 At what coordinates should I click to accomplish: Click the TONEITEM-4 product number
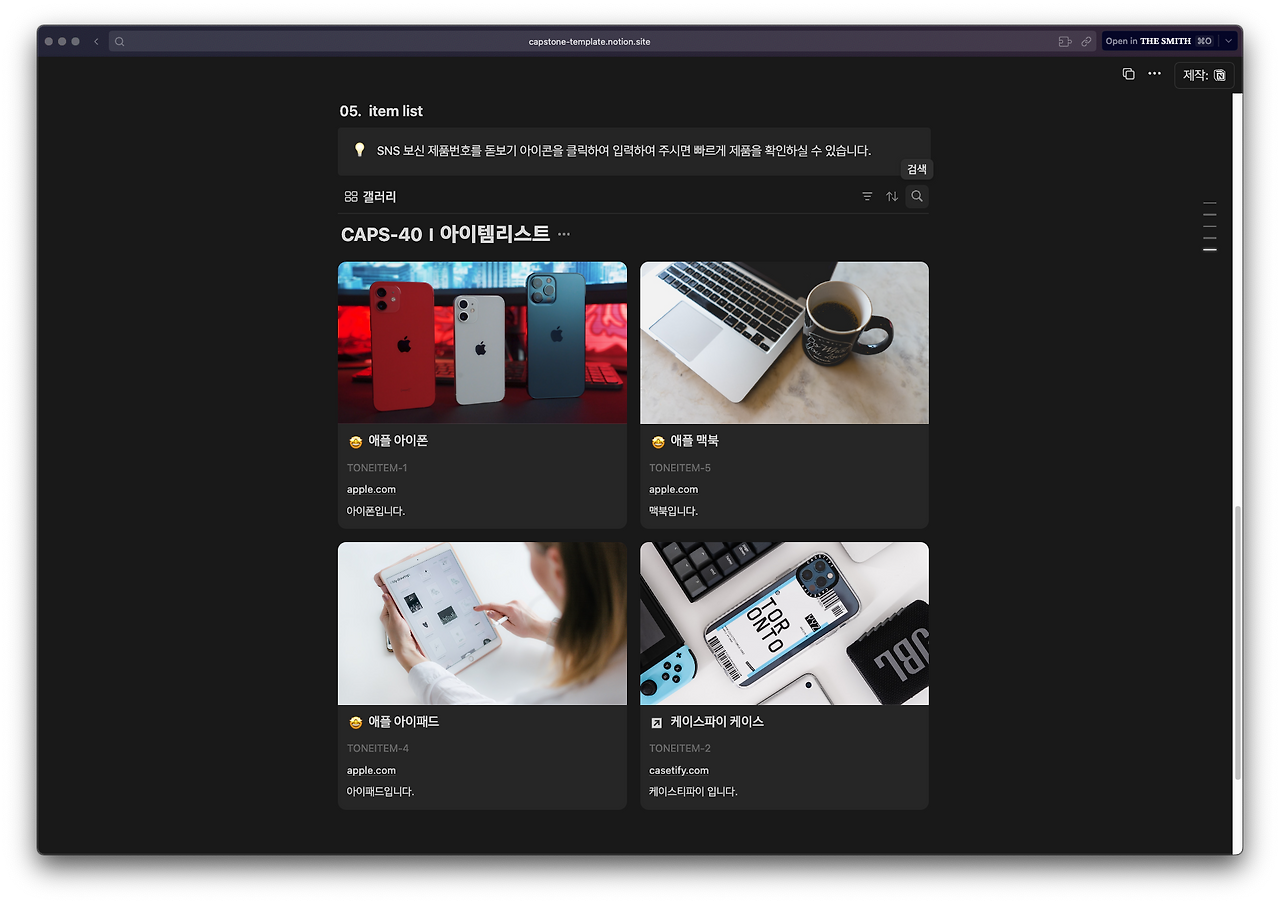[x=378, y=749]
